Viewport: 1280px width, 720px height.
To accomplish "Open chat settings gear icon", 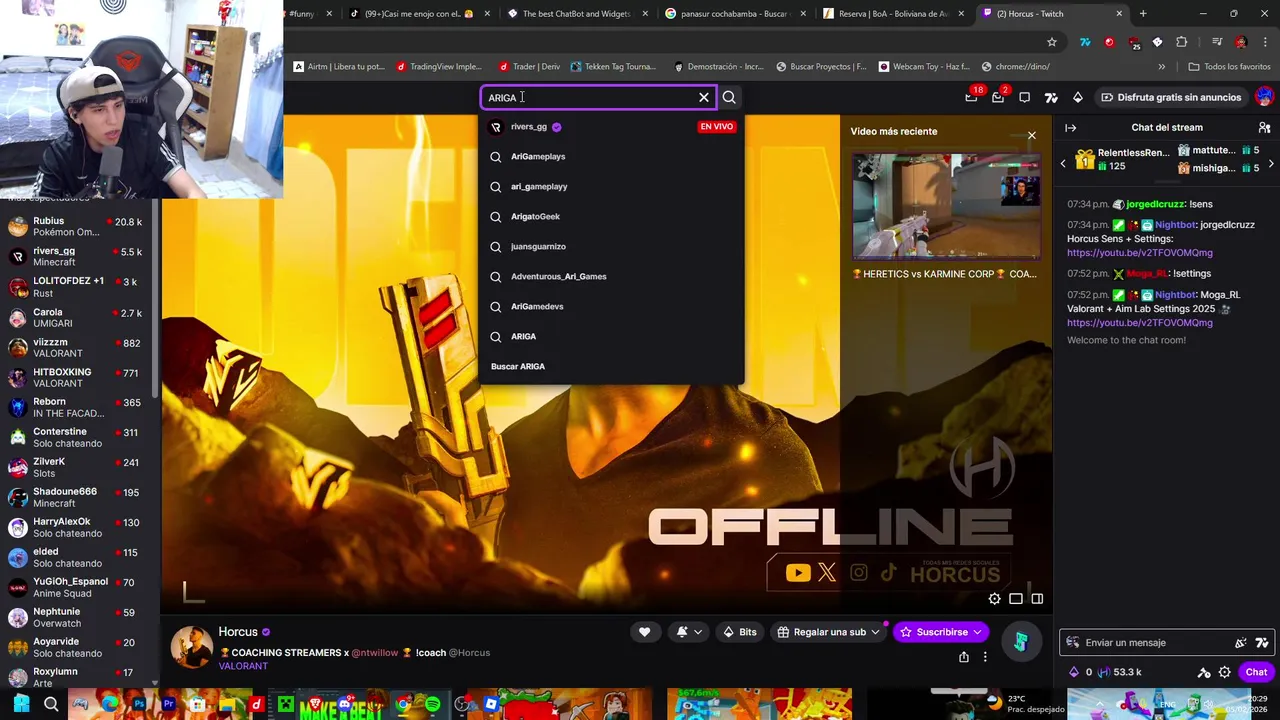I will [x=1225, y=672].
